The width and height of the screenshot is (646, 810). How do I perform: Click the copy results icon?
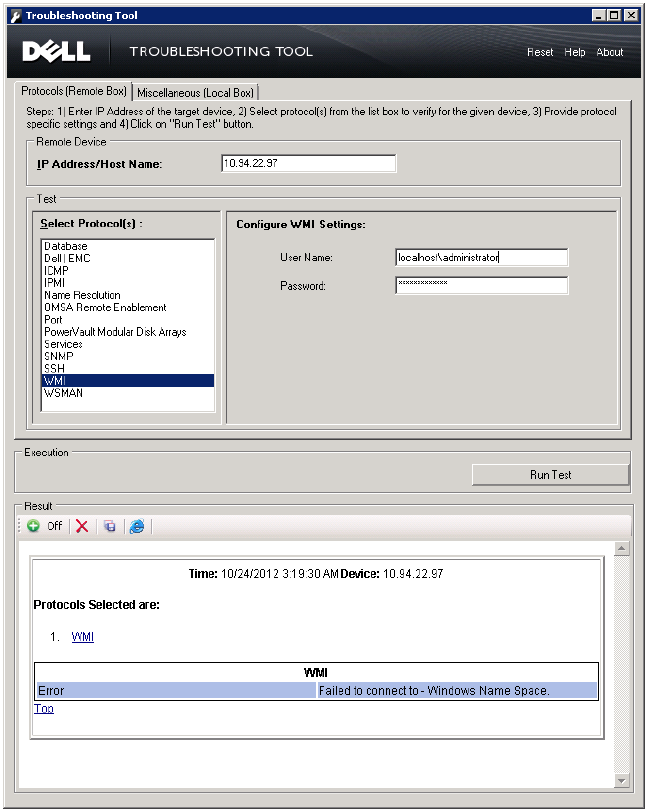(109, 526)
